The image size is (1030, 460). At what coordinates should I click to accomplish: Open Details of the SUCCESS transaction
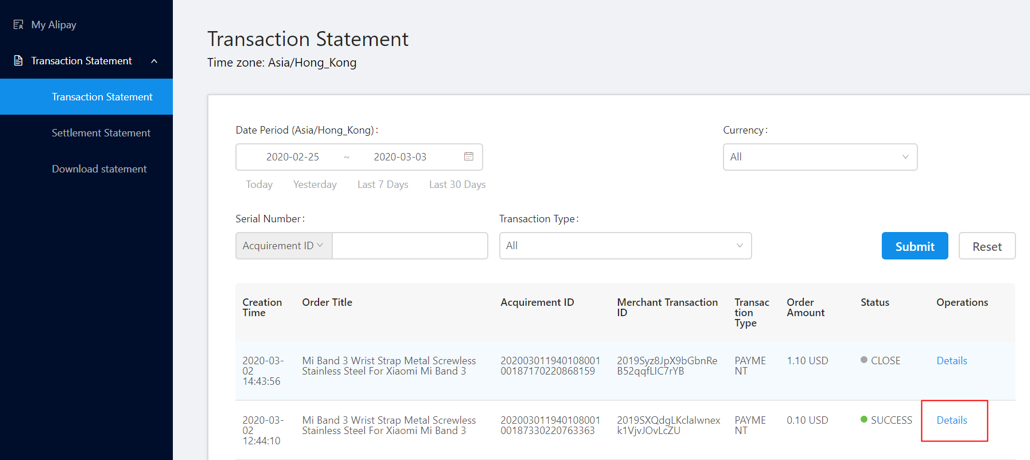coord(951,420)
